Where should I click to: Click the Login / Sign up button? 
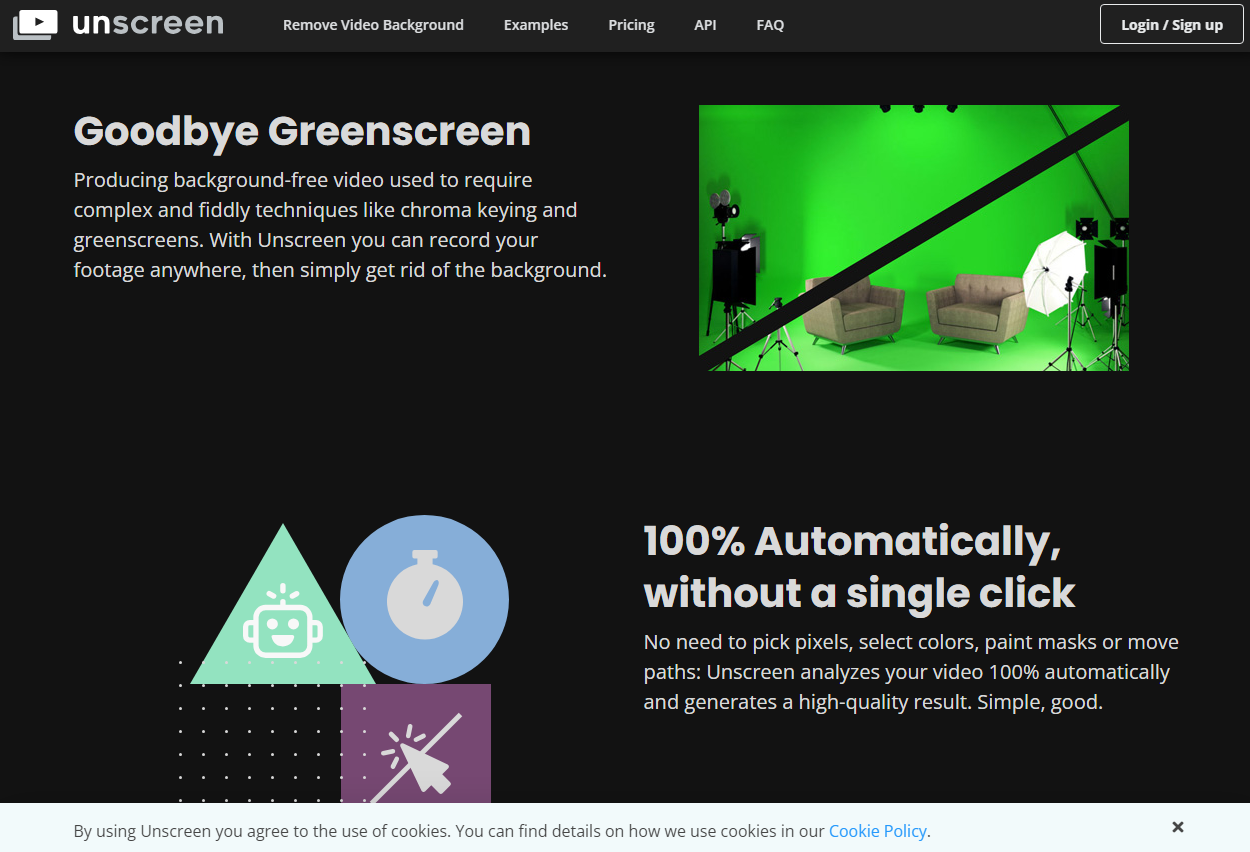(1171, 24)
